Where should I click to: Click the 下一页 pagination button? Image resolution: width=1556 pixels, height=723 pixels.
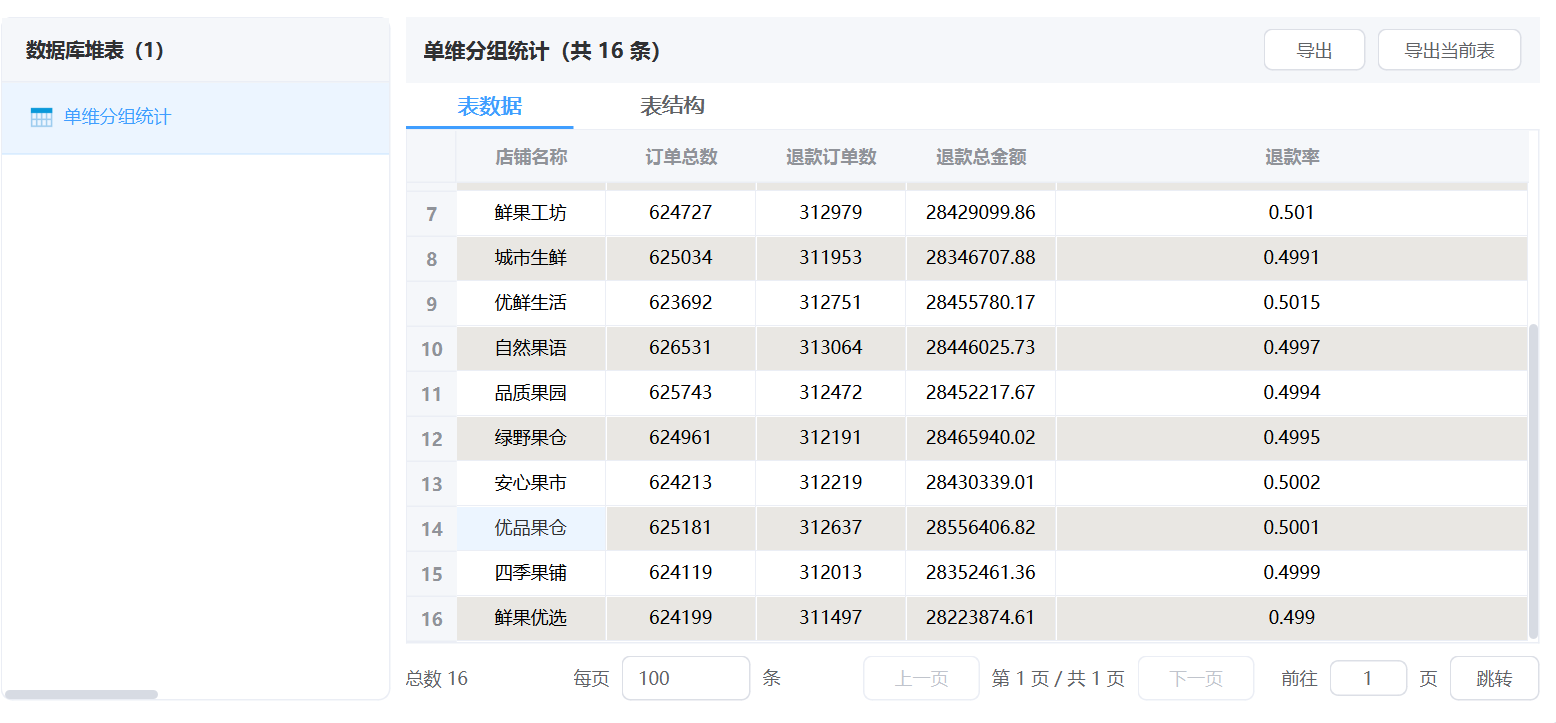pos(1195,678)
